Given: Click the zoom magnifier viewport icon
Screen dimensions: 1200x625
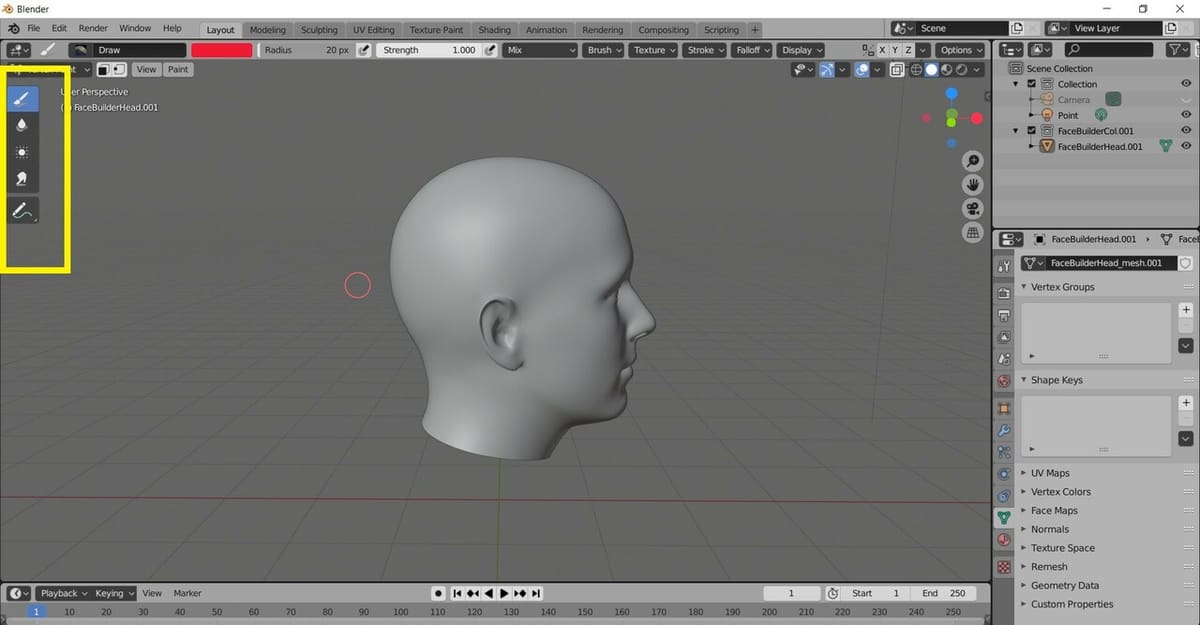Looking at the screenshot, I should pyautogui.click(x=972, y=162).
